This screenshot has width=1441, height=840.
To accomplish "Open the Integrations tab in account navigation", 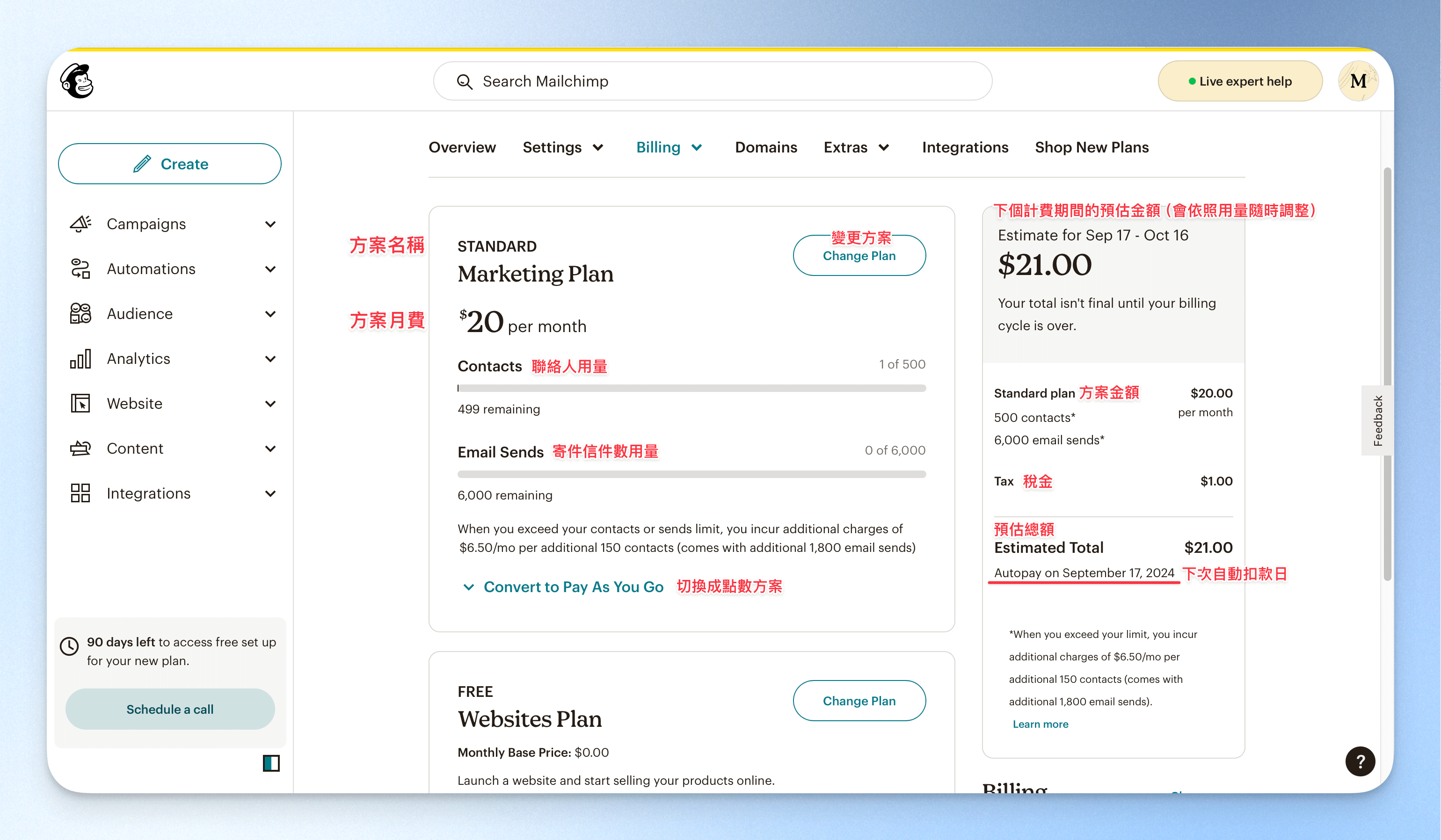I will 965,147.
